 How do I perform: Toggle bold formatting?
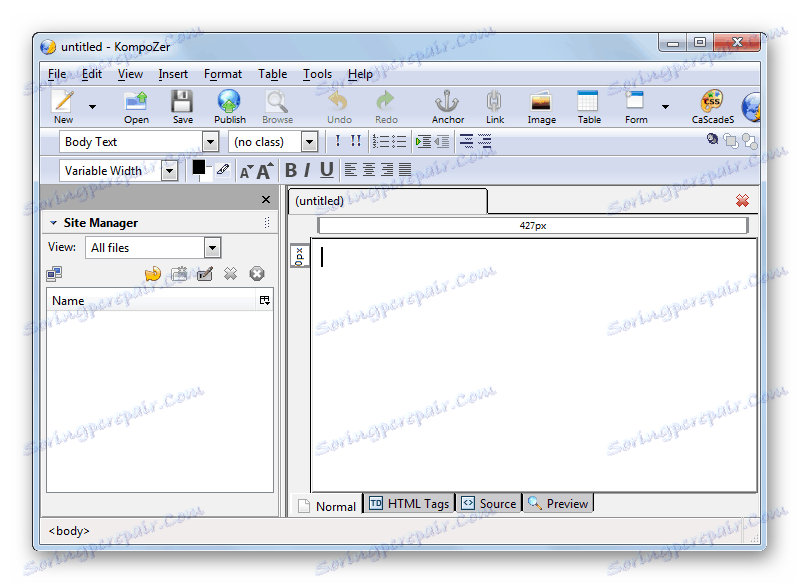point(290,170)
